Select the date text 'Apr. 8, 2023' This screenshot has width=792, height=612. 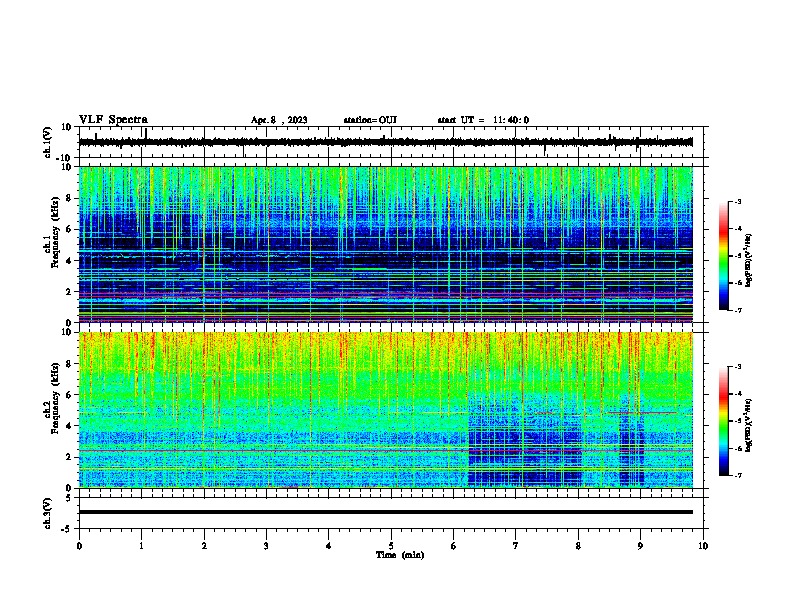coord(279,120)
